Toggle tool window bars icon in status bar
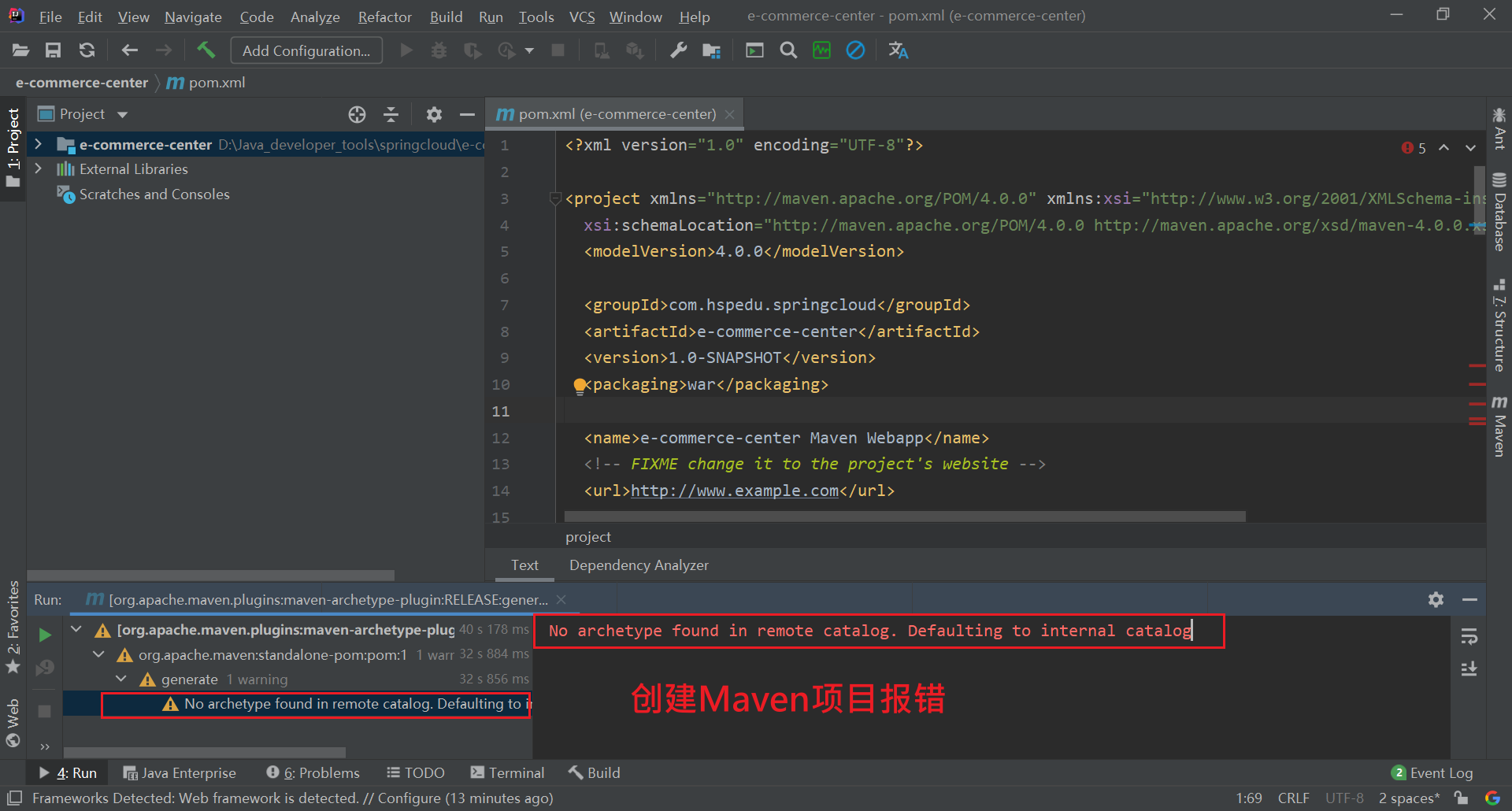 point(14,798)
